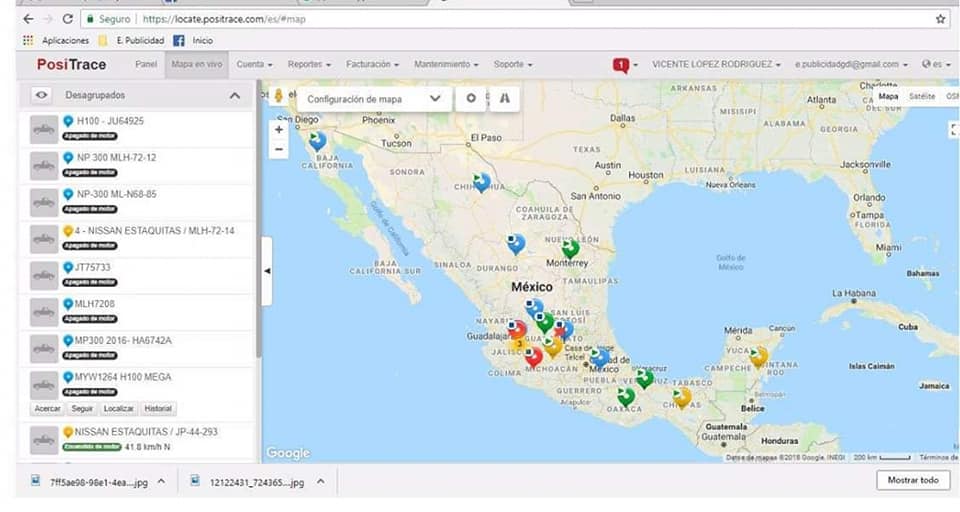Open the red notification badge
Image resolution: width=960 pixels, height=512 pixels.
tap(621, 65)
